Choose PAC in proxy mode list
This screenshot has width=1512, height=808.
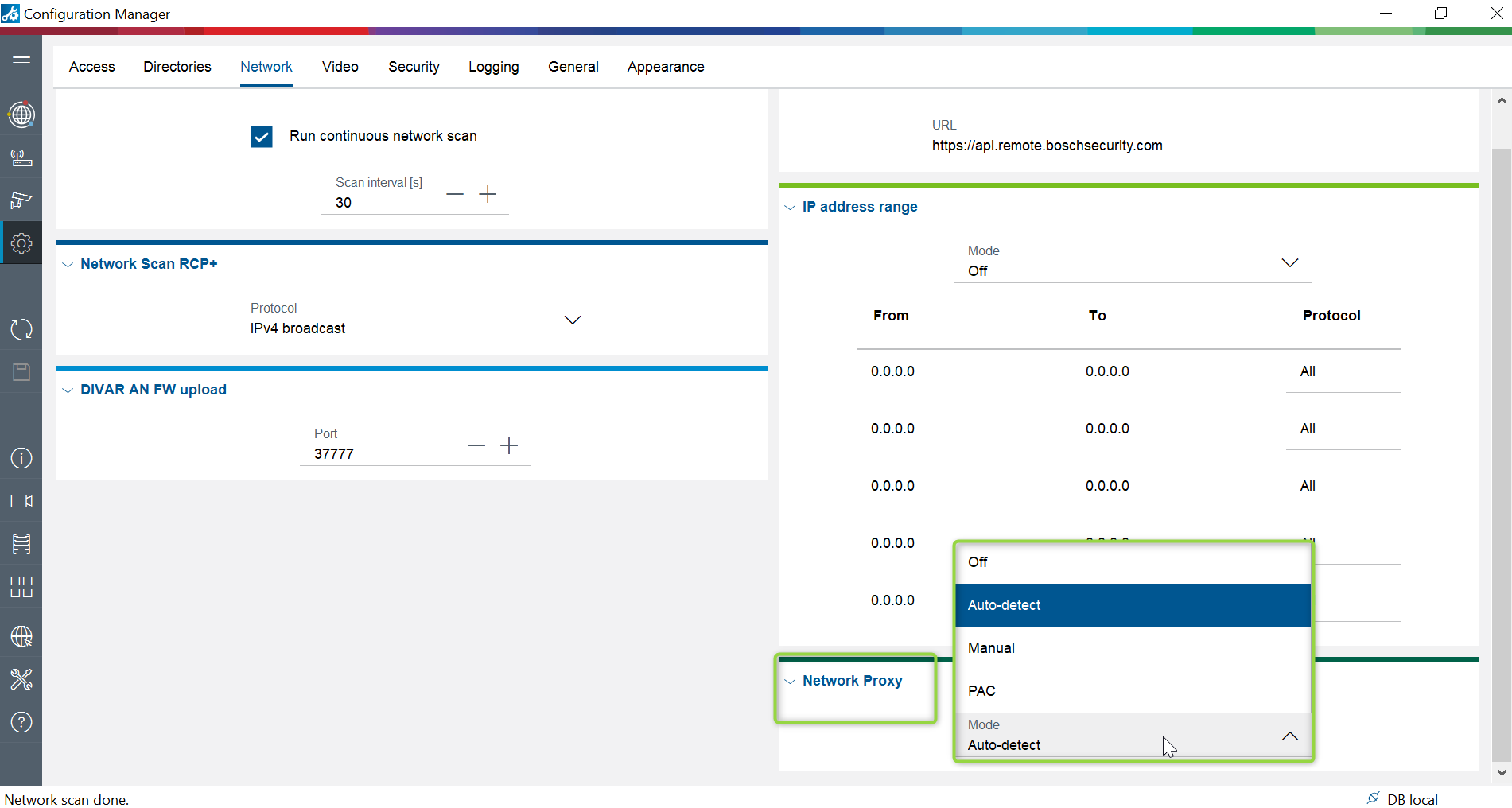tap(1133, 691)
